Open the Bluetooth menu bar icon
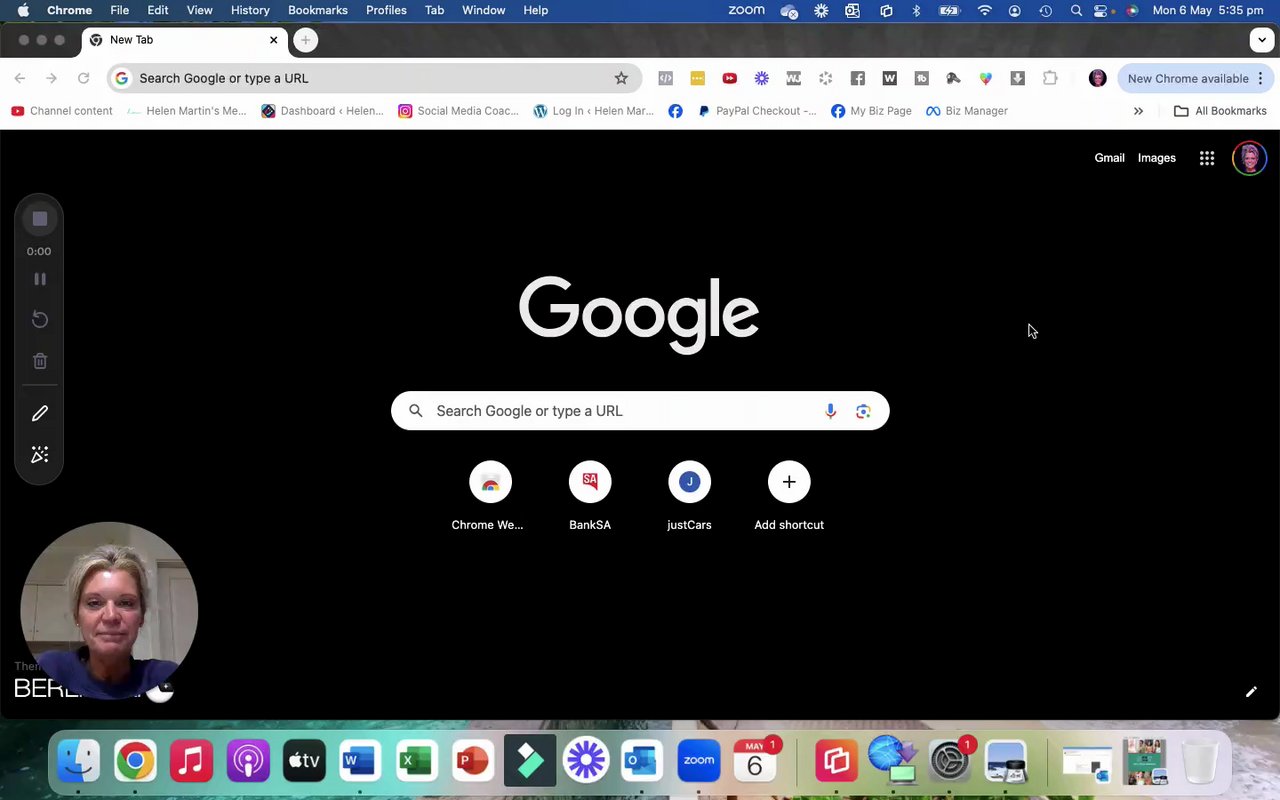The image size is (1280, 800). 916,10
